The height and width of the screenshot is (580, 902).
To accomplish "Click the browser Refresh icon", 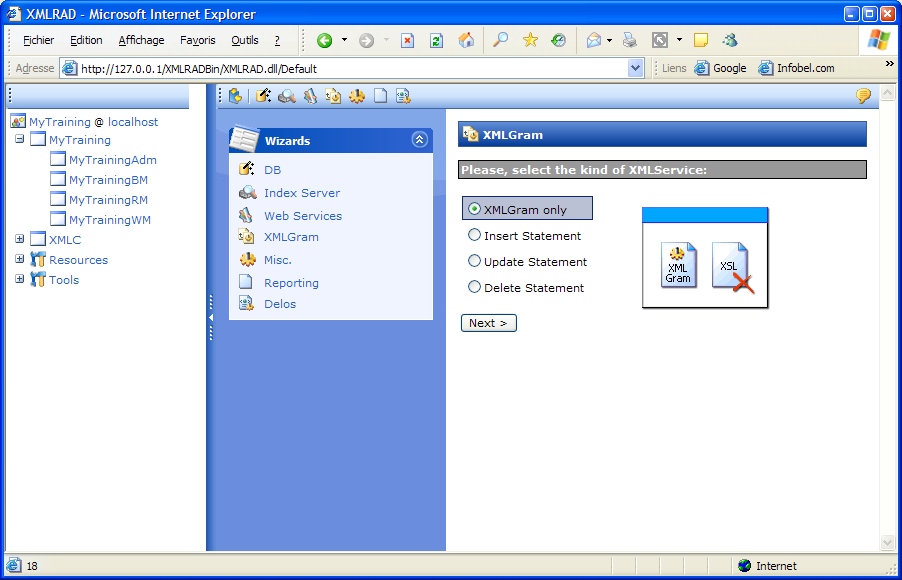I will click(x=436, y=41).
